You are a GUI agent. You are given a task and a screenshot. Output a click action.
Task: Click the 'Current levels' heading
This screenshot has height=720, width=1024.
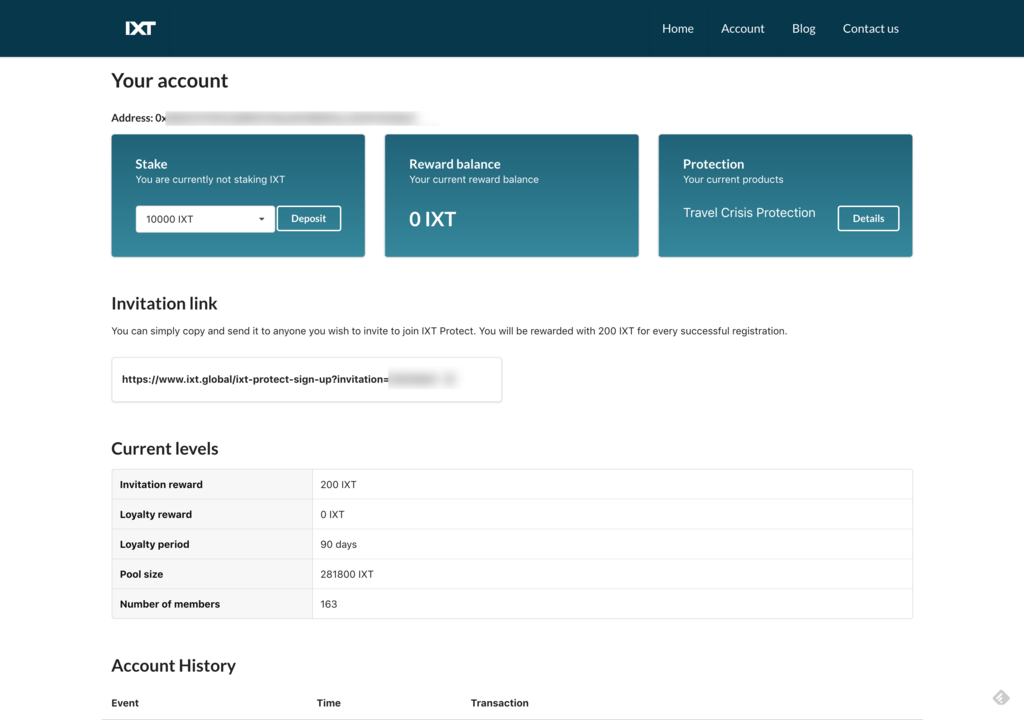coord(165,448)
